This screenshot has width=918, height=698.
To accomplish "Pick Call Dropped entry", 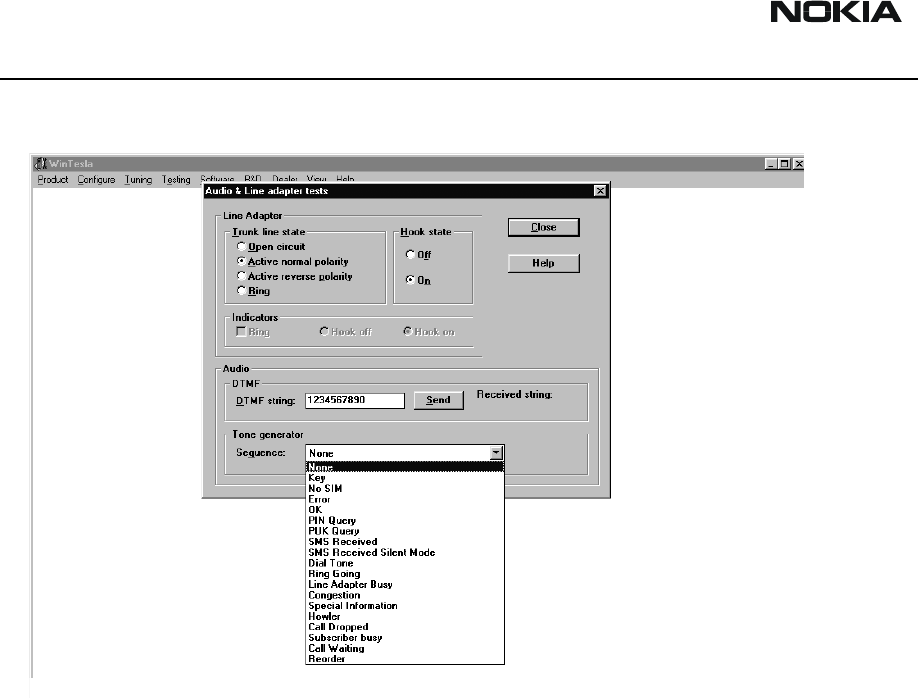I will (x=405, y=627).
